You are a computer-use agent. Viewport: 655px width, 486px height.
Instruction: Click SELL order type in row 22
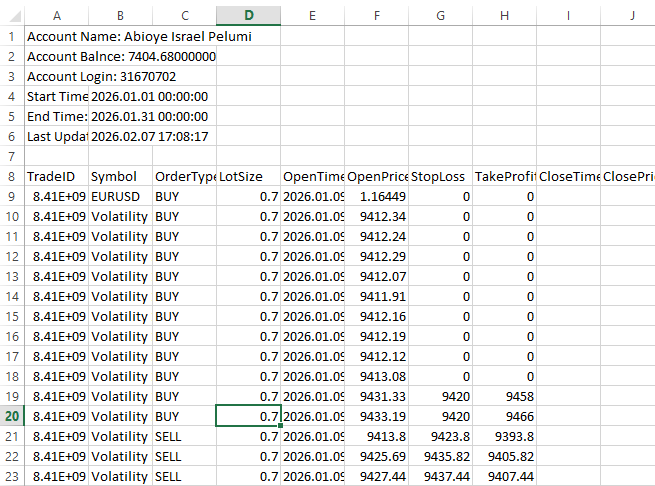tap(185, 457)
